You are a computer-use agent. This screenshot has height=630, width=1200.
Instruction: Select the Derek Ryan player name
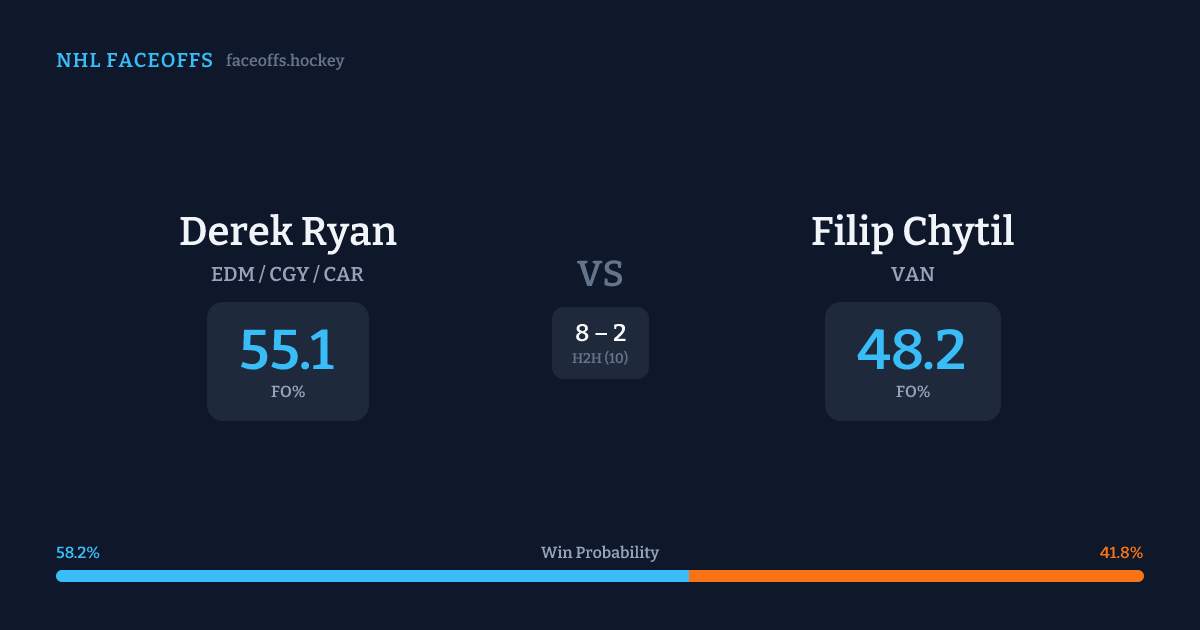coord(288,231)
